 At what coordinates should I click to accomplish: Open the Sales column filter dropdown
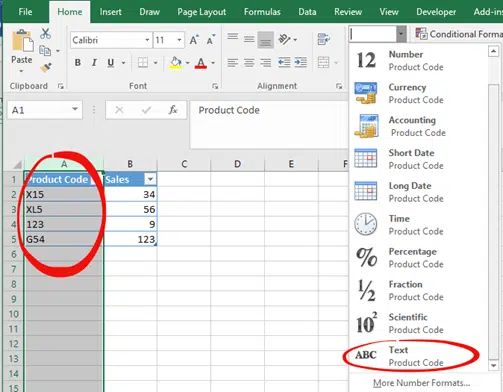pos(150,179)
